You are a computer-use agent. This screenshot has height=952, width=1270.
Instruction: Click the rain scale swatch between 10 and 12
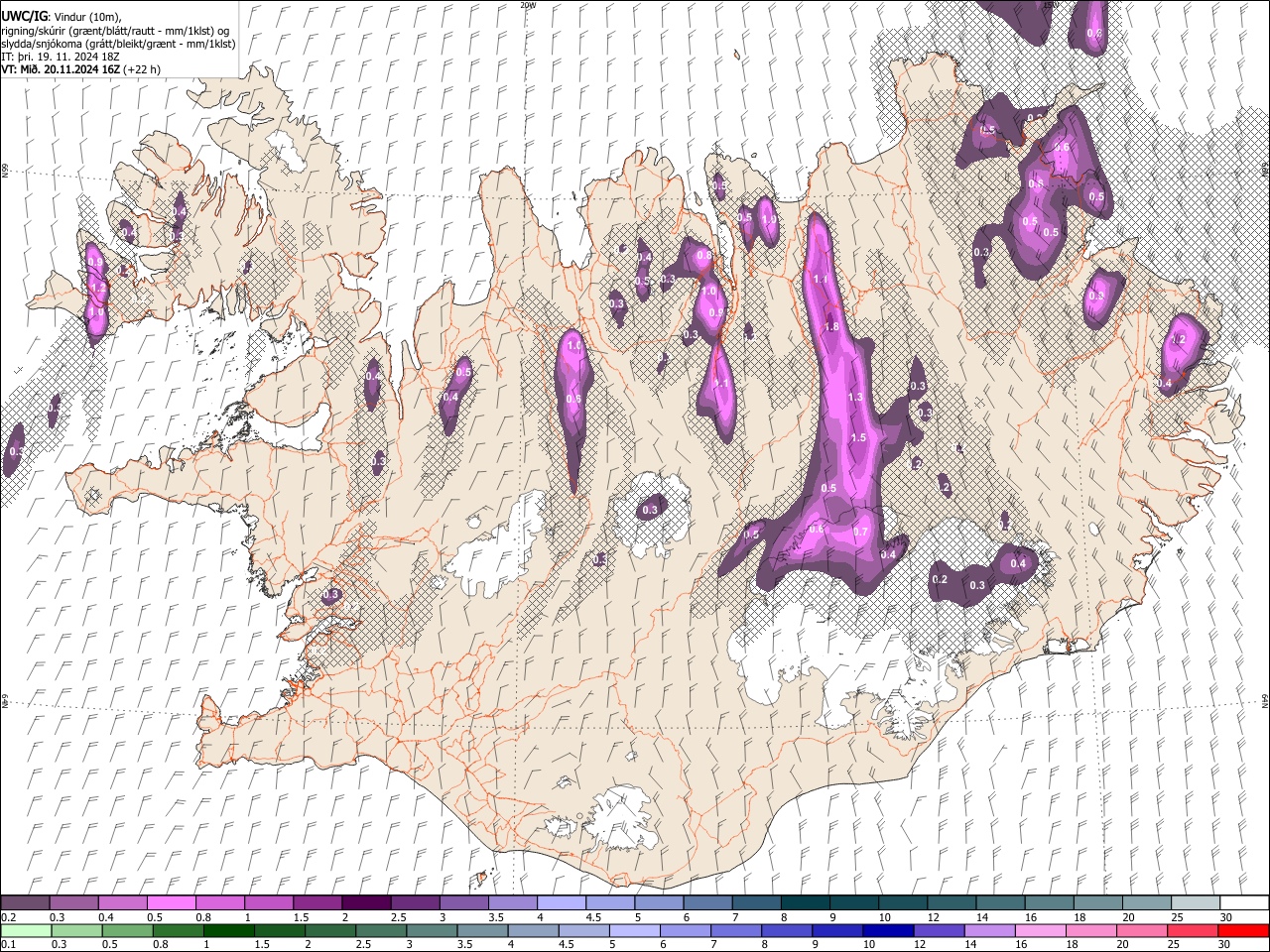(887, 930)
